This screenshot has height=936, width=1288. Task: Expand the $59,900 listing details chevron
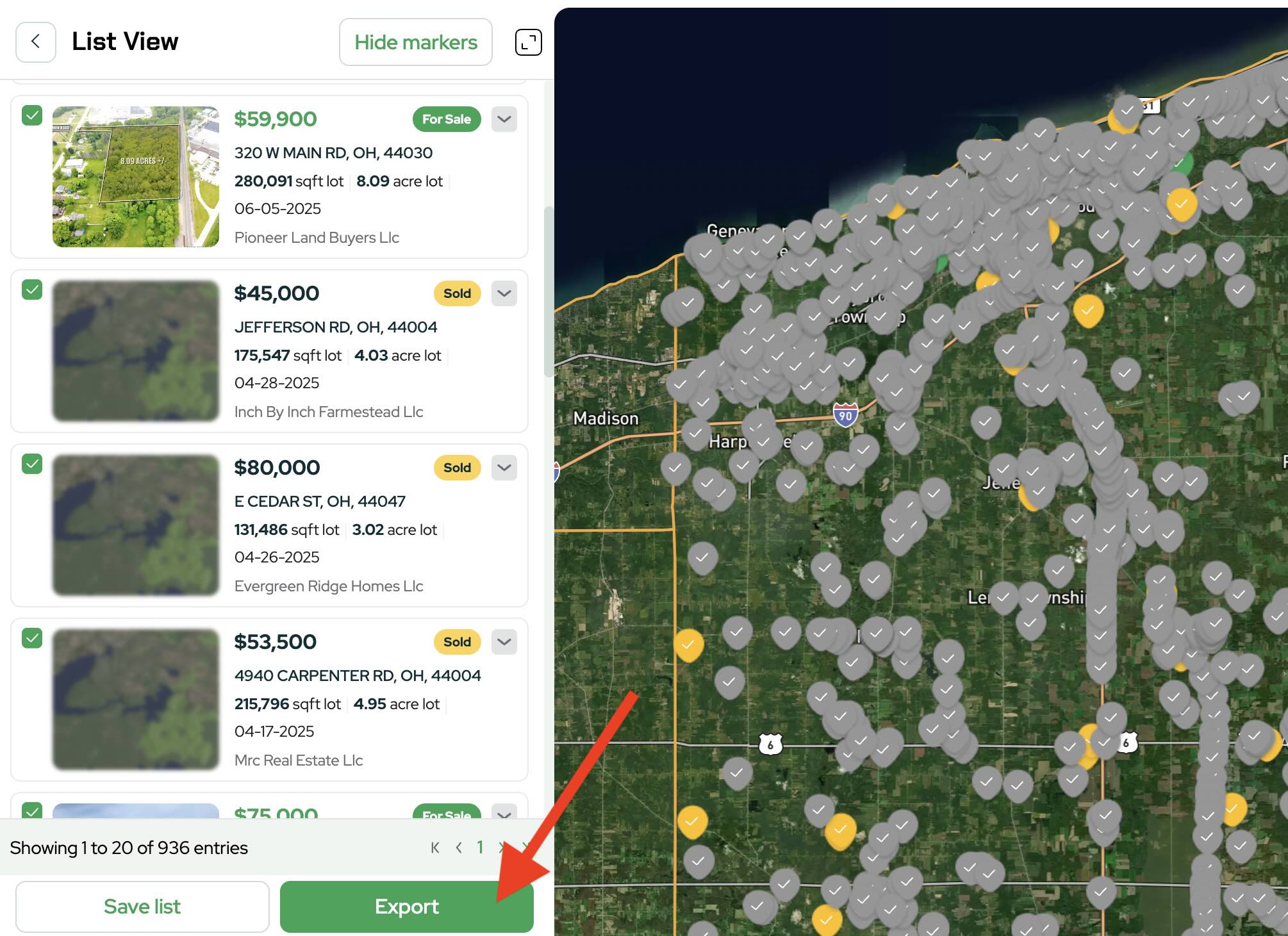[x=504, y=119]
